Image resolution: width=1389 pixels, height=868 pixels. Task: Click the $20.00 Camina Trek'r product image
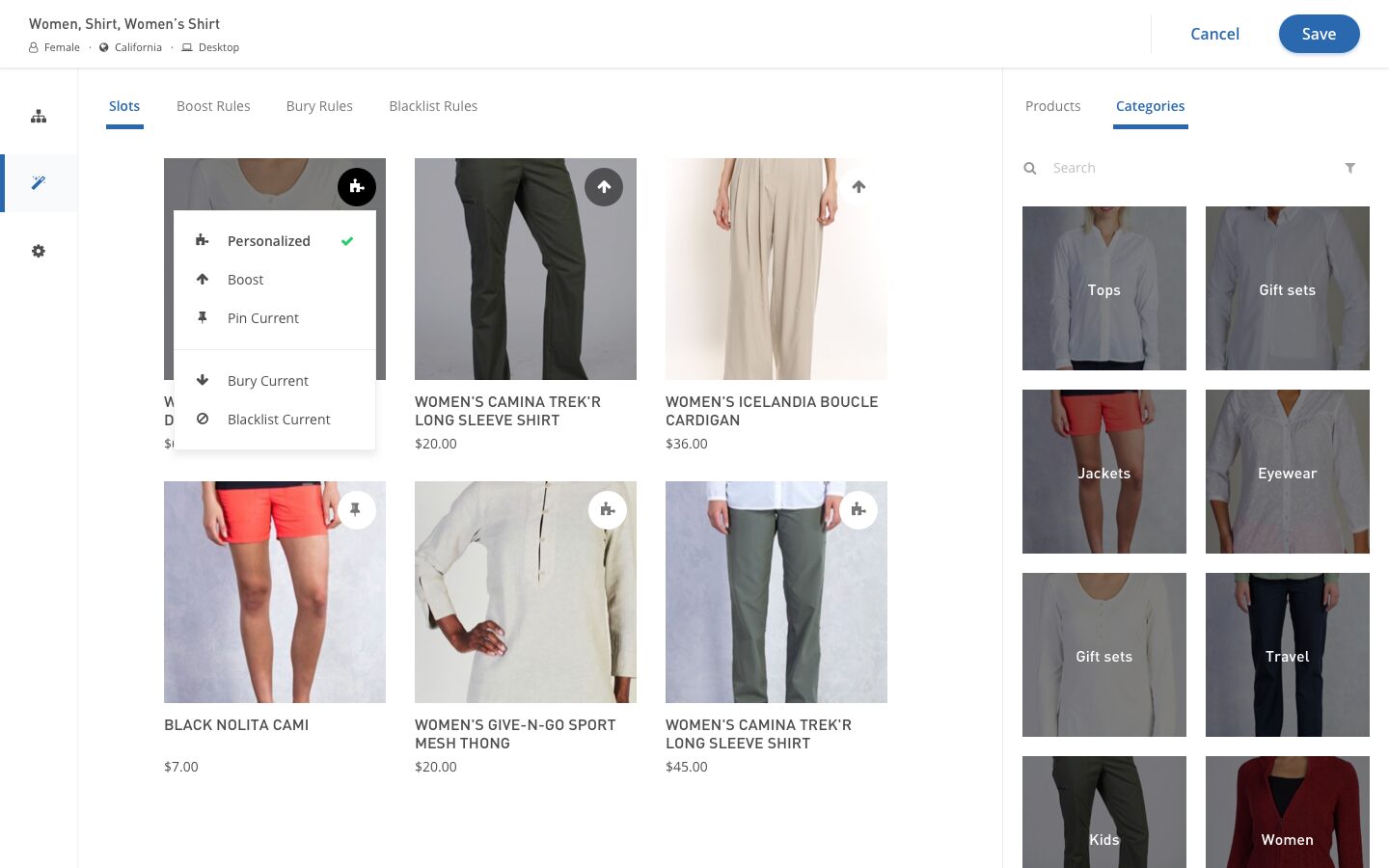coord(526,269)
